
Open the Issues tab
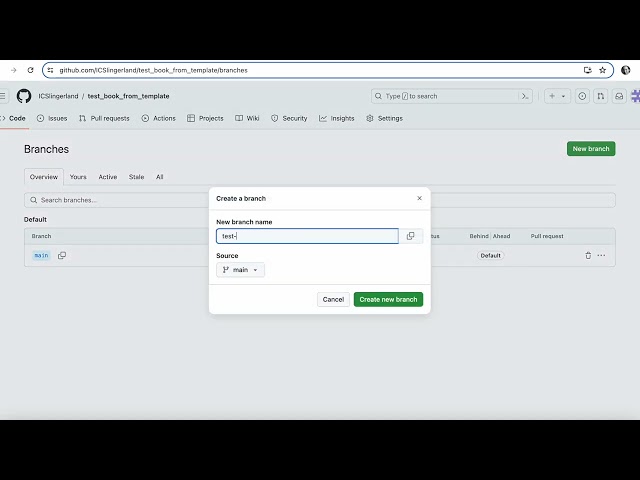click(x=52, y=118)
